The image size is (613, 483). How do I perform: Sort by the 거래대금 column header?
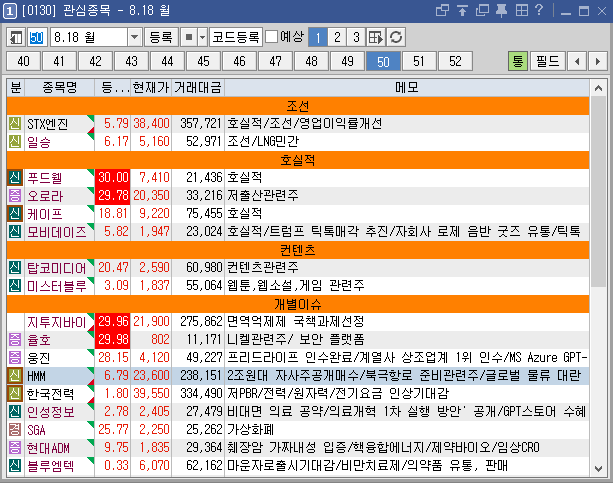pos(198,87)
